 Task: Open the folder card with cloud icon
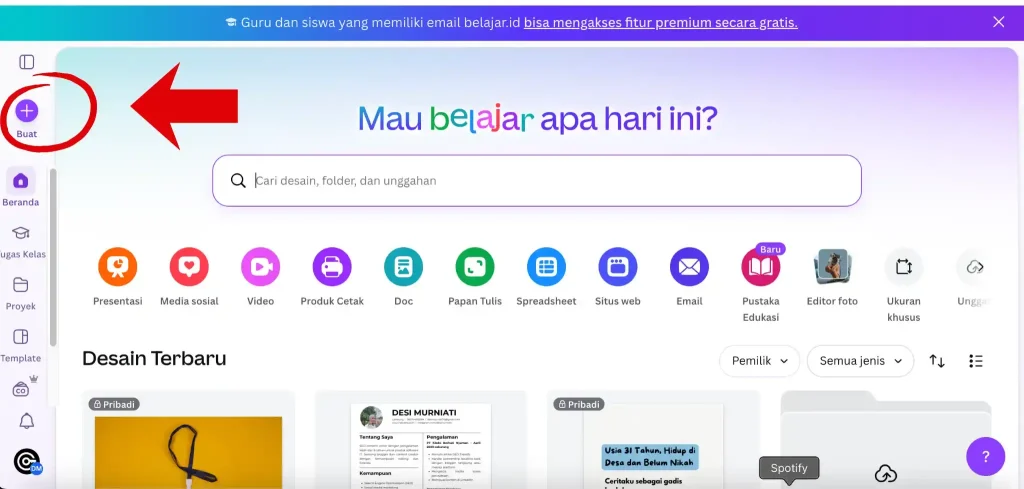point(886,439)
